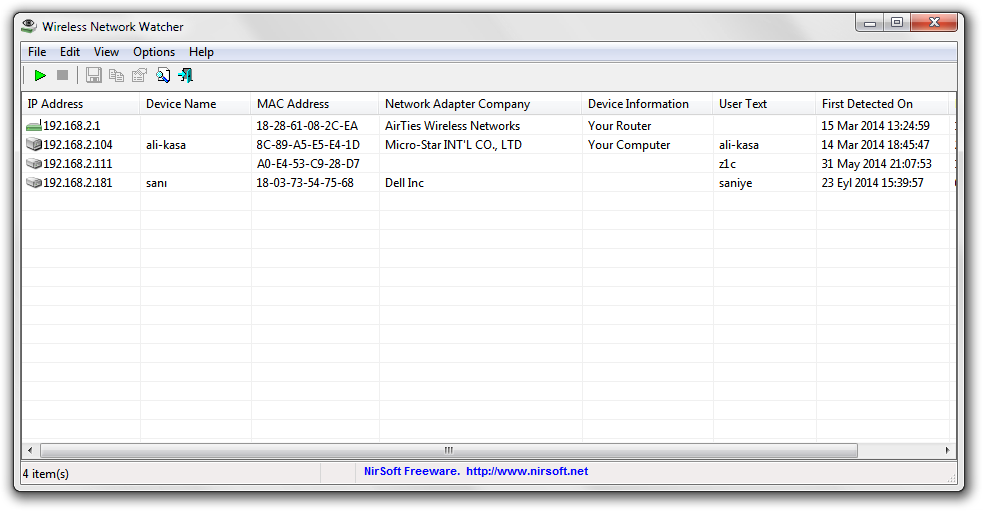The height and width of the screenshot is (511, 983).
Task: Click the floppy disk Save icon
Action: coord(94,75)
